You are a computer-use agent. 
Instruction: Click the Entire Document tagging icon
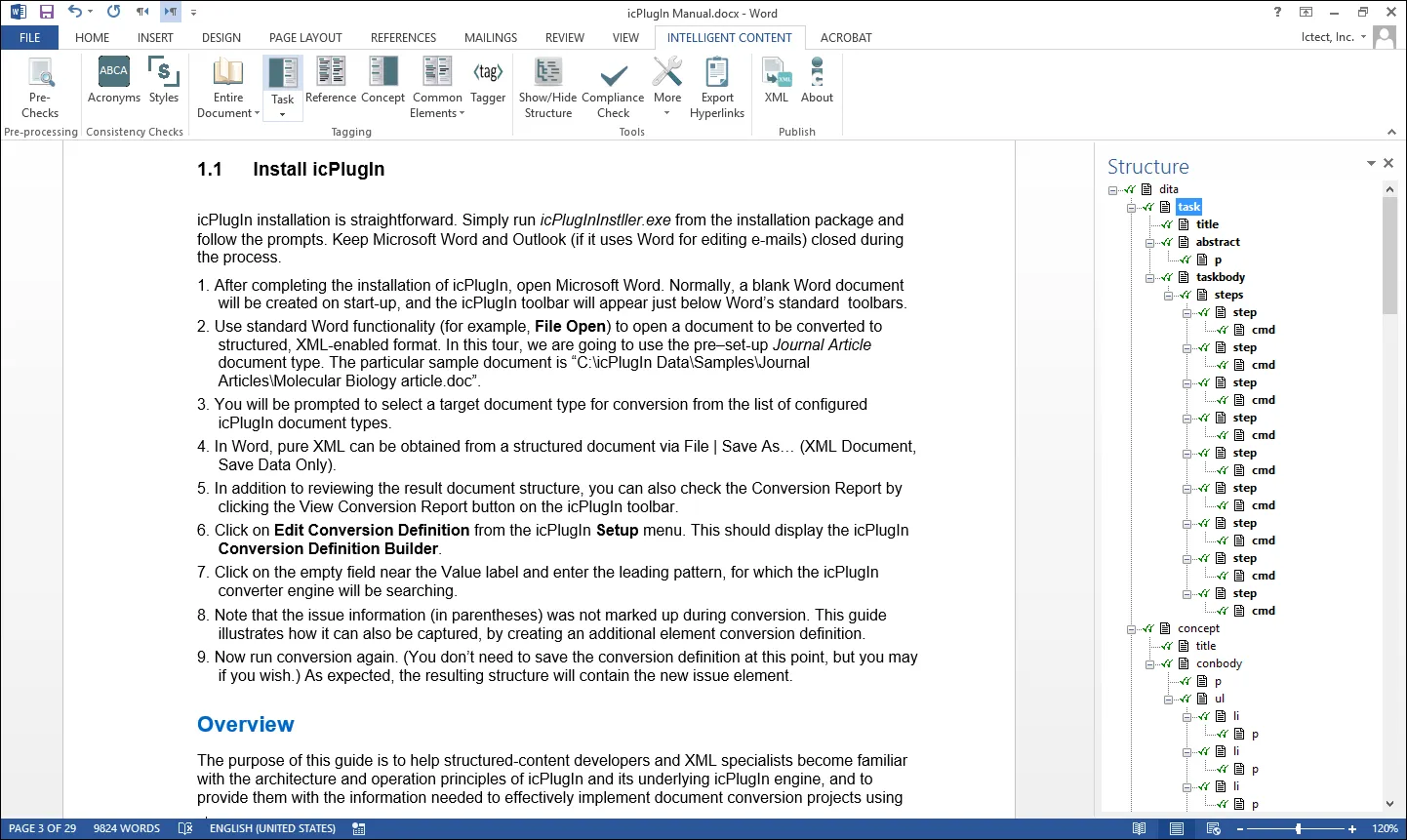tap(228, 72)
